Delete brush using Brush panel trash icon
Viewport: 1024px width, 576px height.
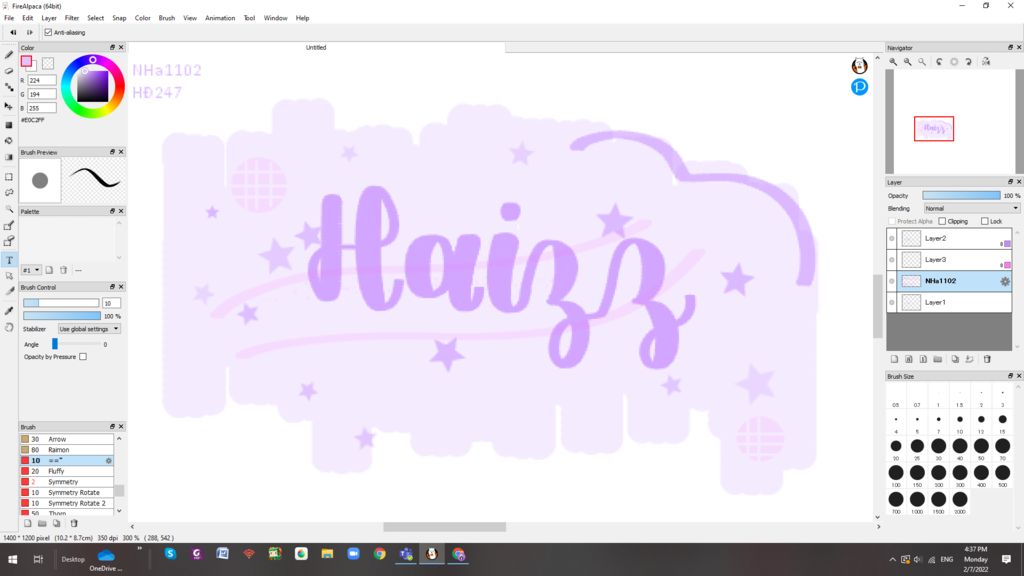click(74, 523)
